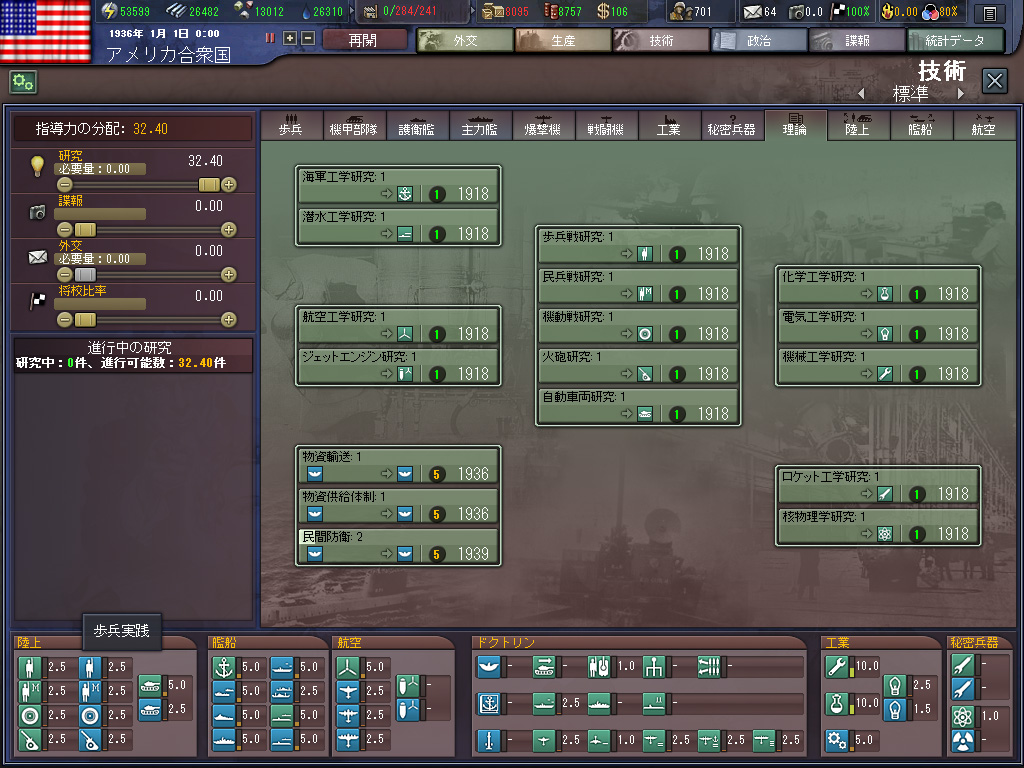Click the 再開 resume button
This screenshot has width=1024, height=768.
click(x=364, y=40)
